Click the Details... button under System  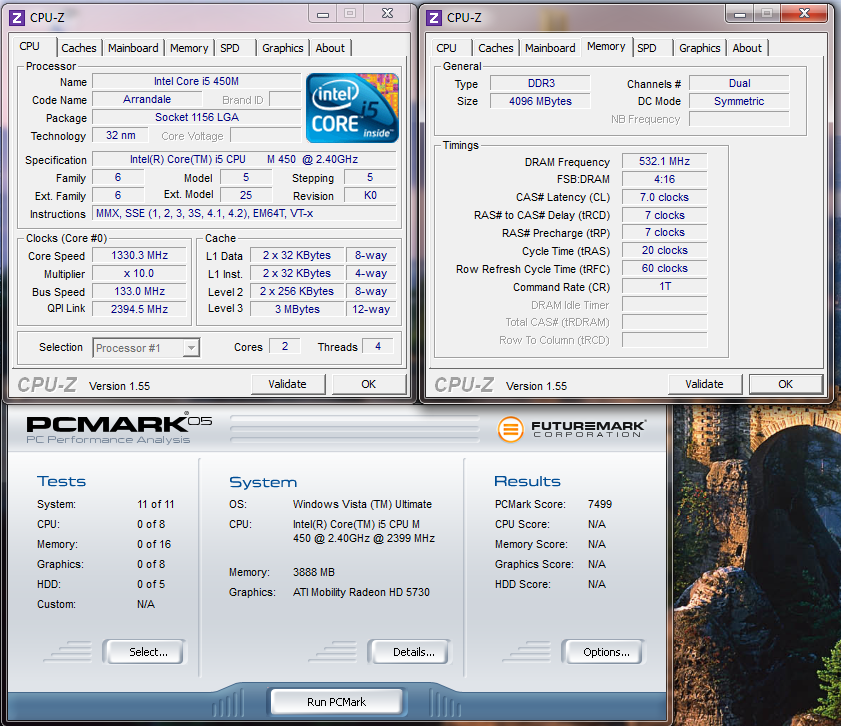(x=410, y=652)
